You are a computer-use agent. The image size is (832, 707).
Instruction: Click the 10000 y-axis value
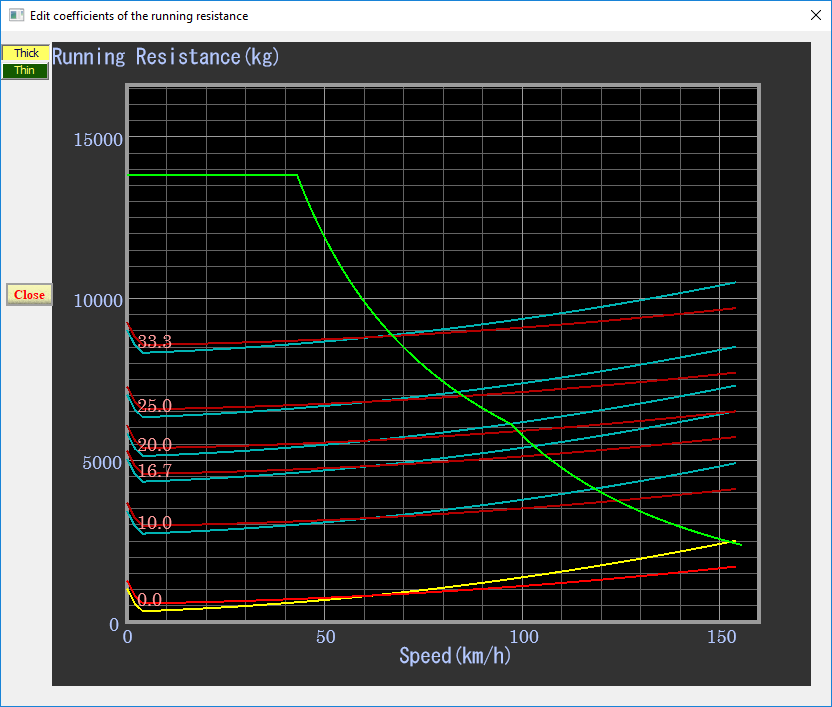[x=98, y=301]
